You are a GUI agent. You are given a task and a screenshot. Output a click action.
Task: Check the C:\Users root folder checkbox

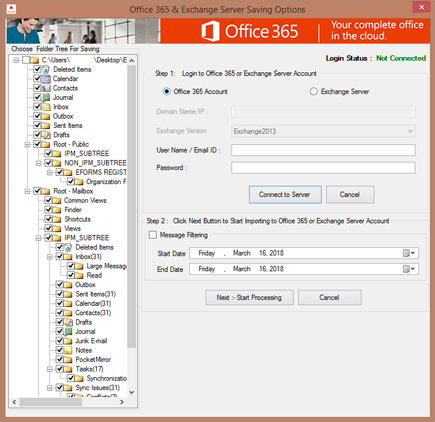pos(26,60)
